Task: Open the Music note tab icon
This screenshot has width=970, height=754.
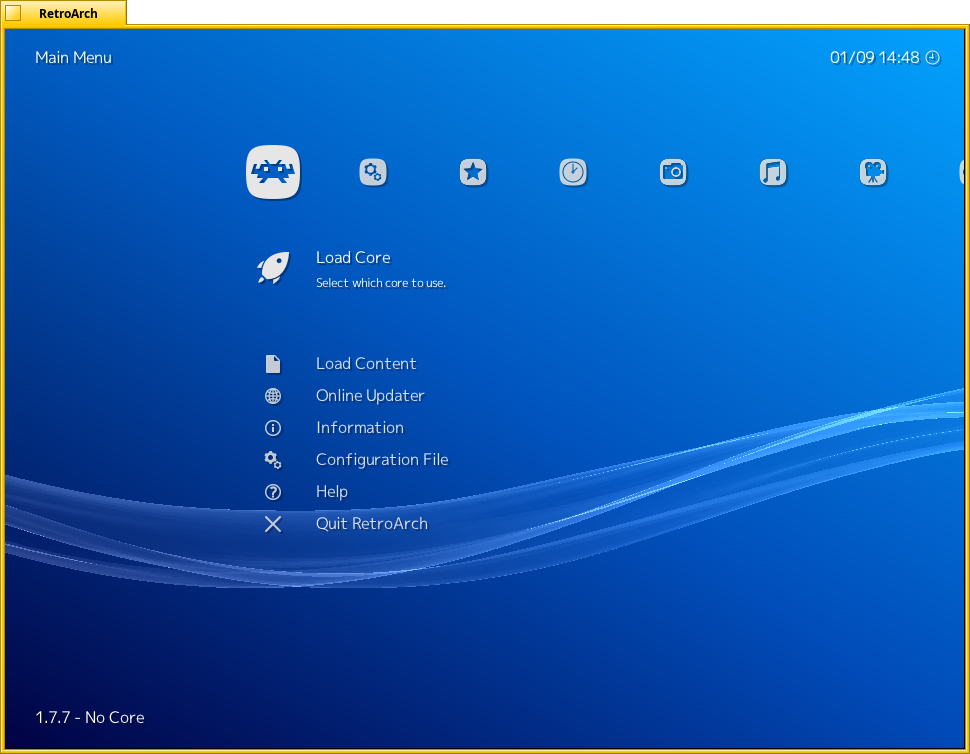Action: pos(773,172)
